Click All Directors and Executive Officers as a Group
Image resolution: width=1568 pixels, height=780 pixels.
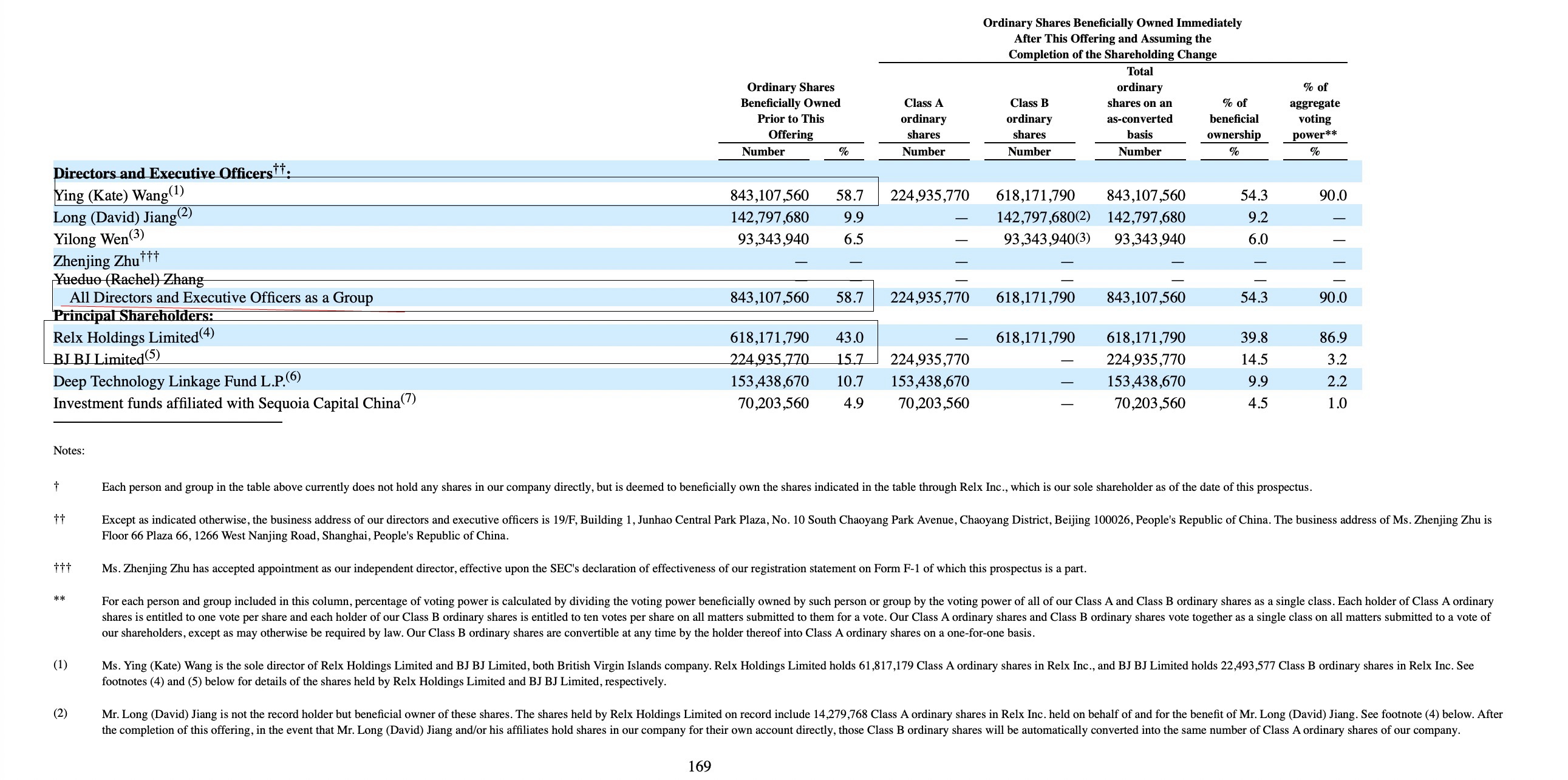click(221, 298)
